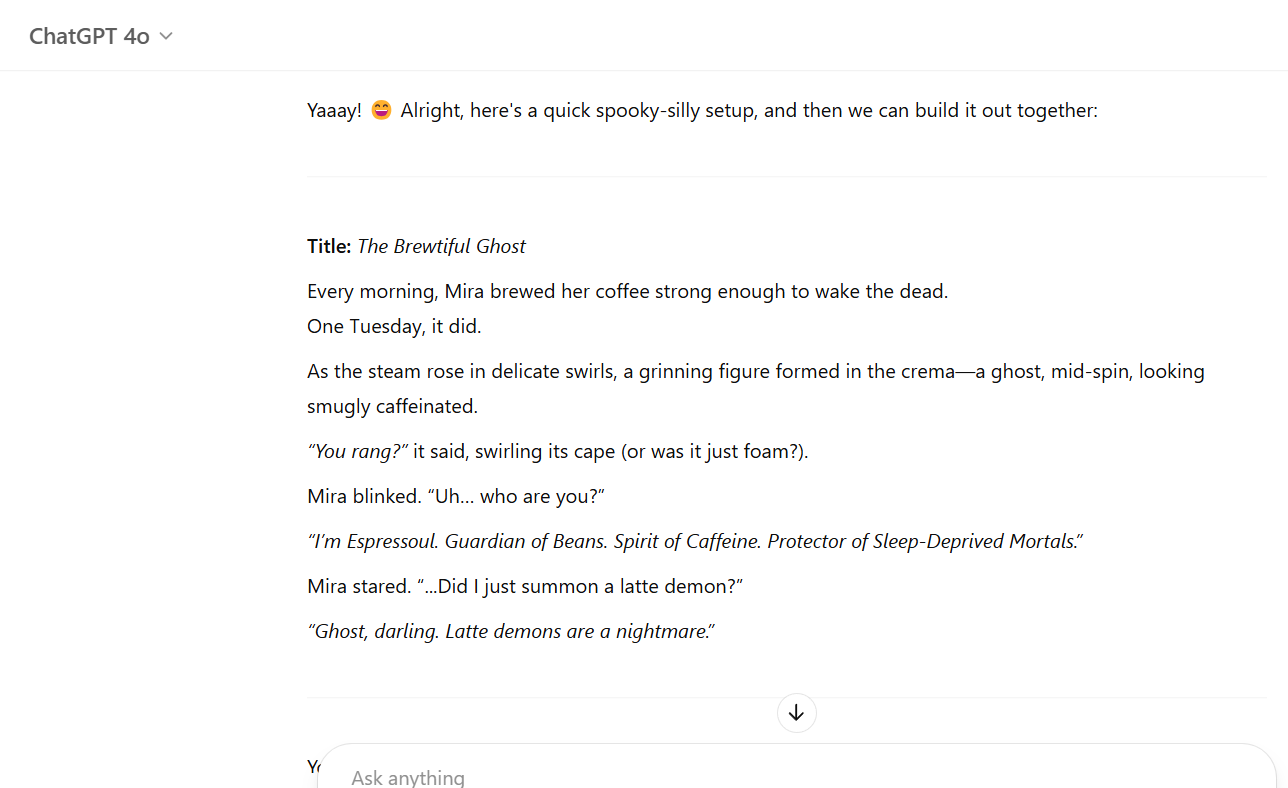This screenshot has width=1288, height=788.
Task: Click the Ask anything input field
Action: click(700, 777)
